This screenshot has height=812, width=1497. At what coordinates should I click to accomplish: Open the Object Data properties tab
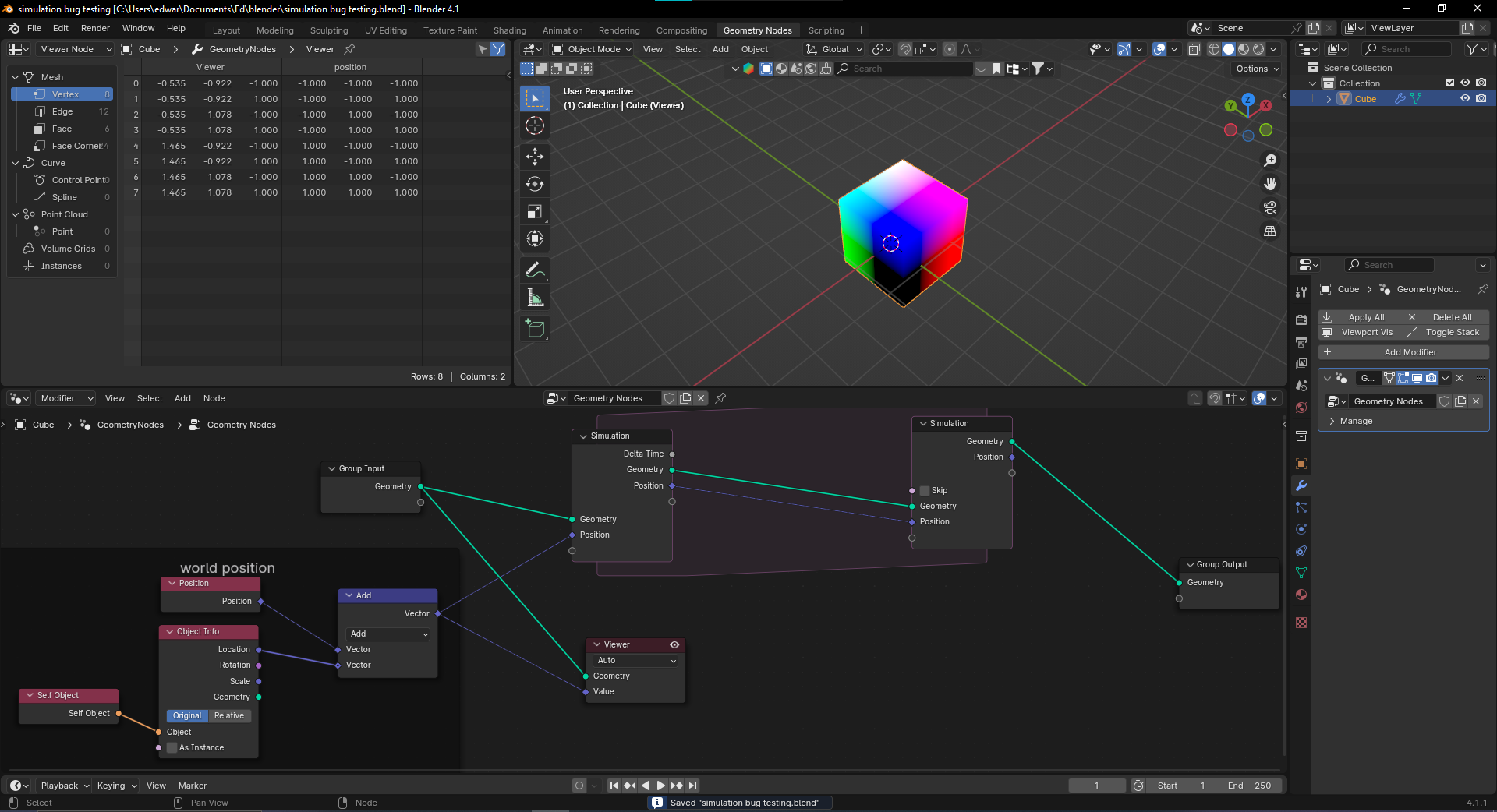pos(1301,573)
